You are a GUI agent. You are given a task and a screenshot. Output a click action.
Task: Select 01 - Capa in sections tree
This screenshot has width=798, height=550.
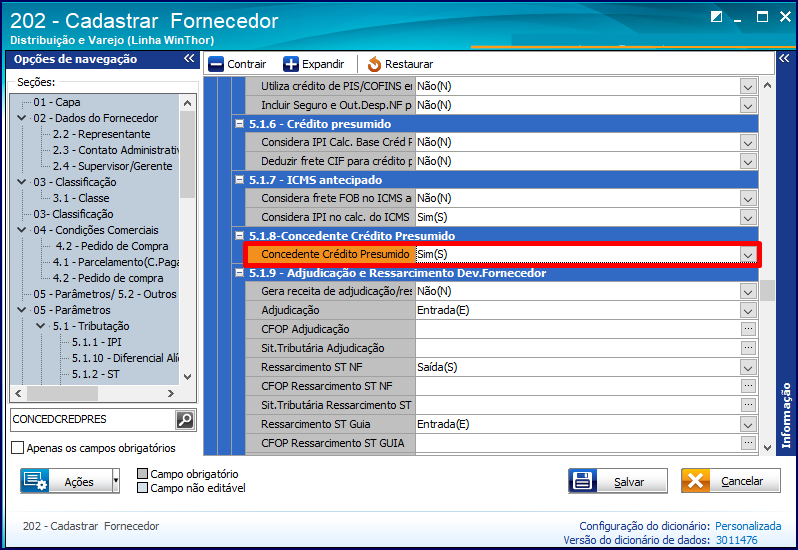click(x=56, y=102)
